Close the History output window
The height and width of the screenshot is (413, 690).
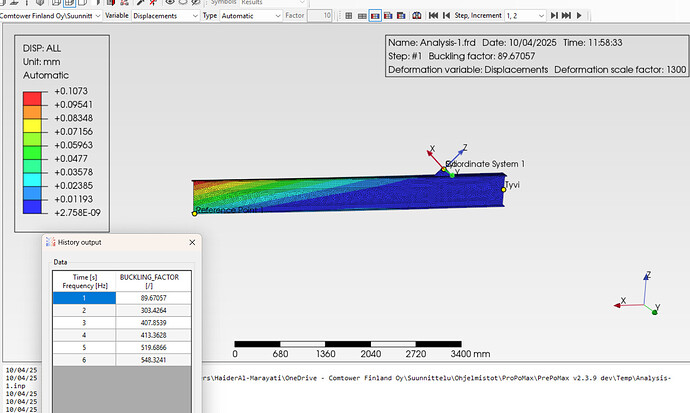point(191,242)
